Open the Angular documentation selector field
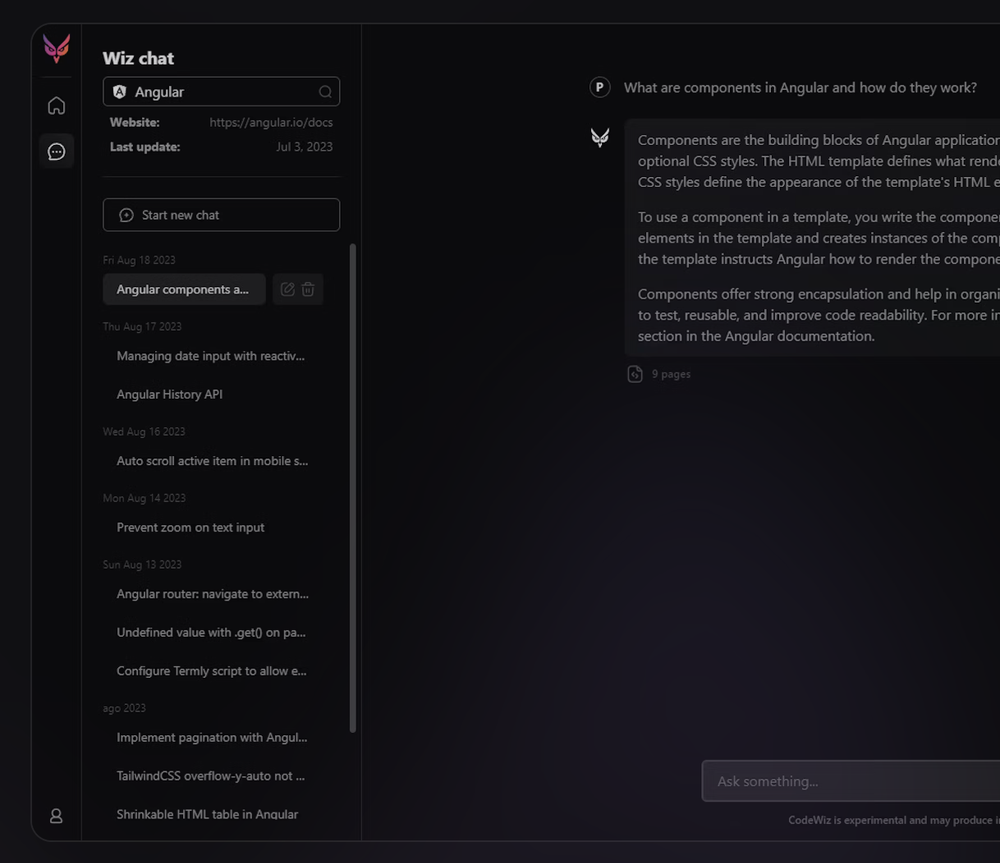Viewport: 1000px width, 863px height. [221, 92]
